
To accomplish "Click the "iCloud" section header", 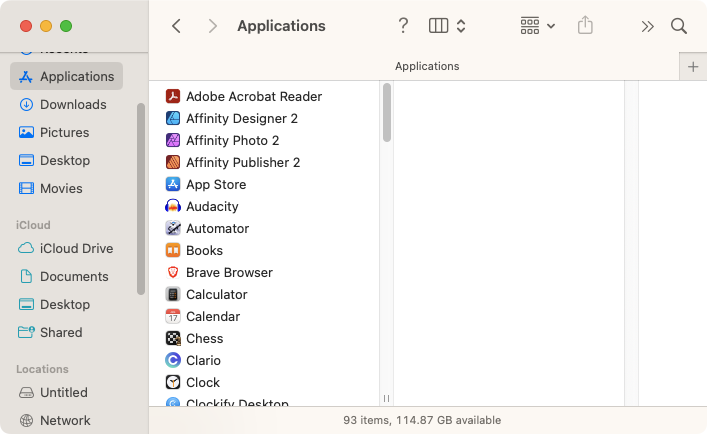I will [x=33, y=225].
